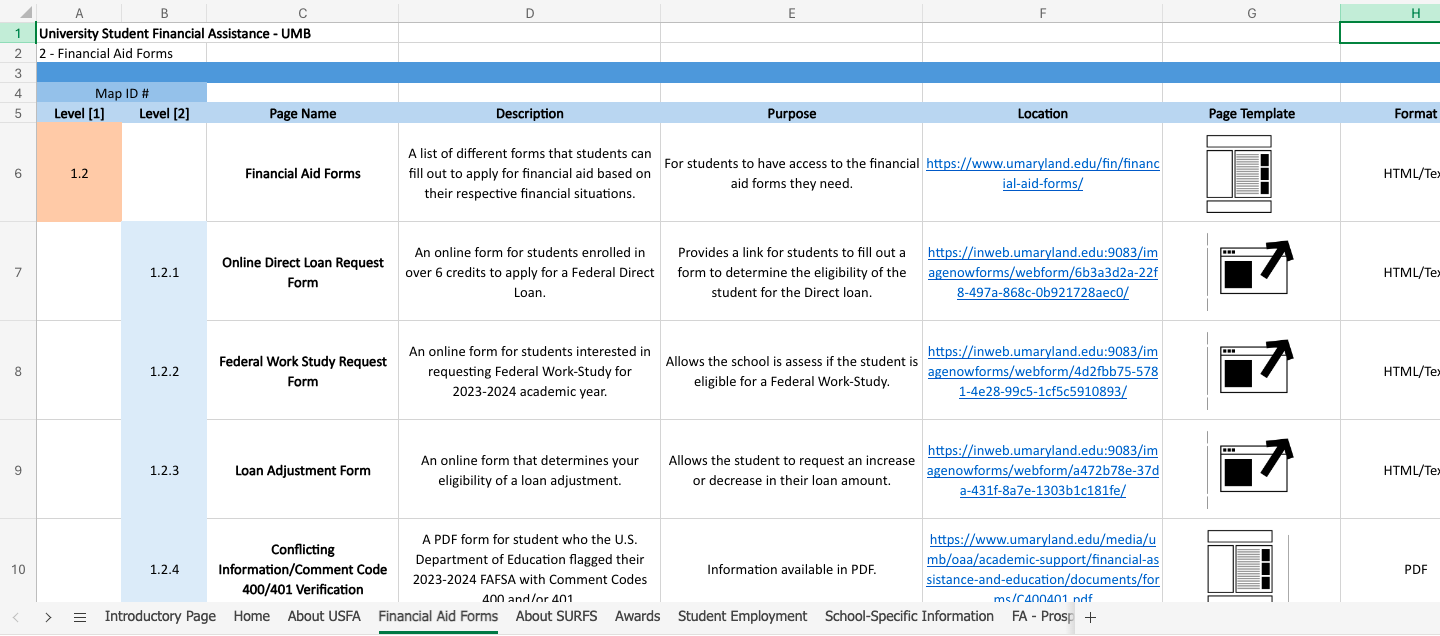Click the 'Location' header cell
The width and height of the screenshot is (1440, 636).
click(1043, 113)
